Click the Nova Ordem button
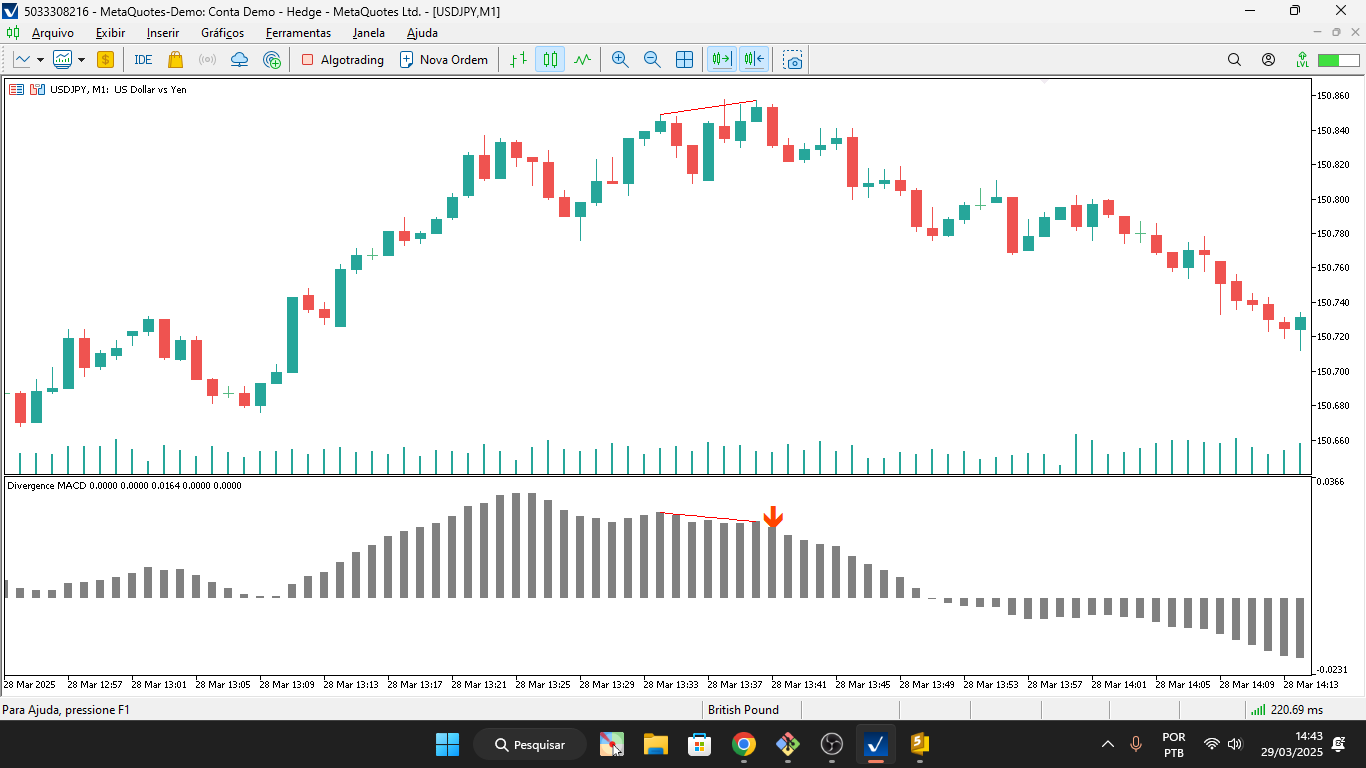The height and width of the screenshot is (768, 1366). click(x=444, y=59)
